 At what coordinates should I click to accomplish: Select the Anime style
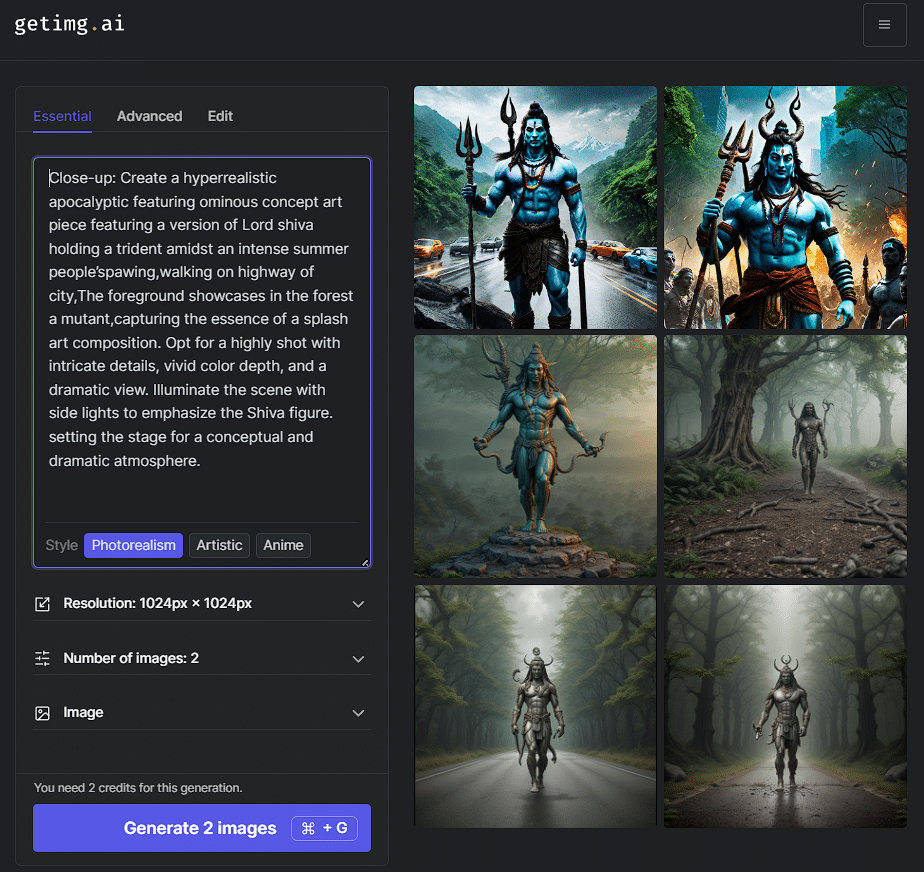point(283,545)
